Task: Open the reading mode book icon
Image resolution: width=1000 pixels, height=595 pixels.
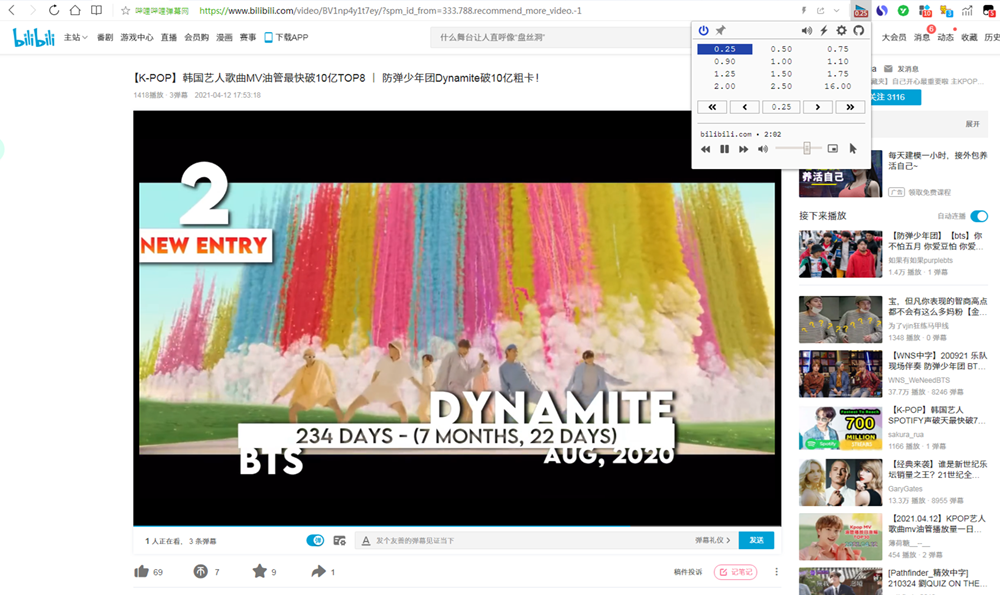Action: [96, 10]
